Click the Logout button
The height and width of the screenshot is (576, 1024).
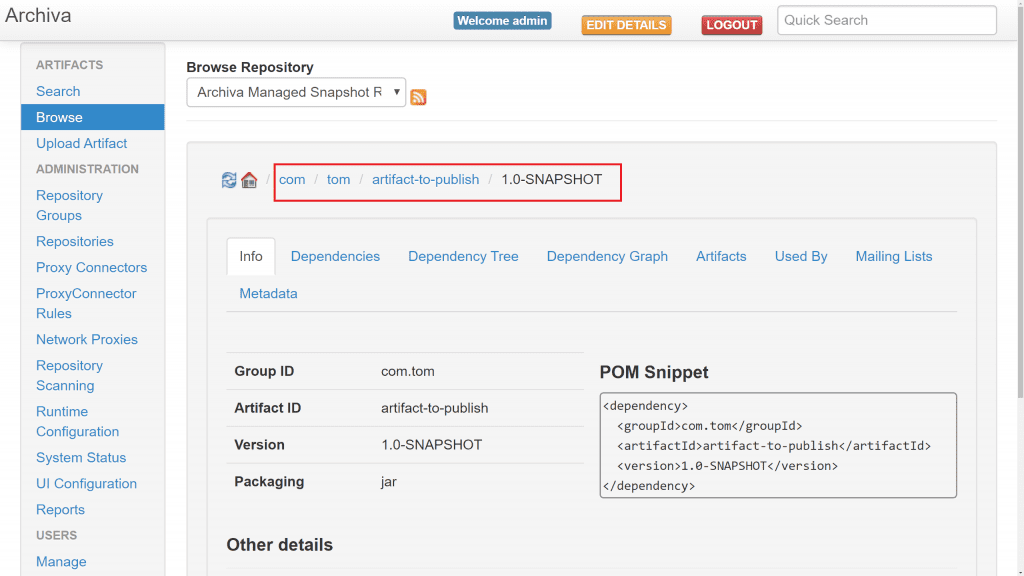(732, 25)
